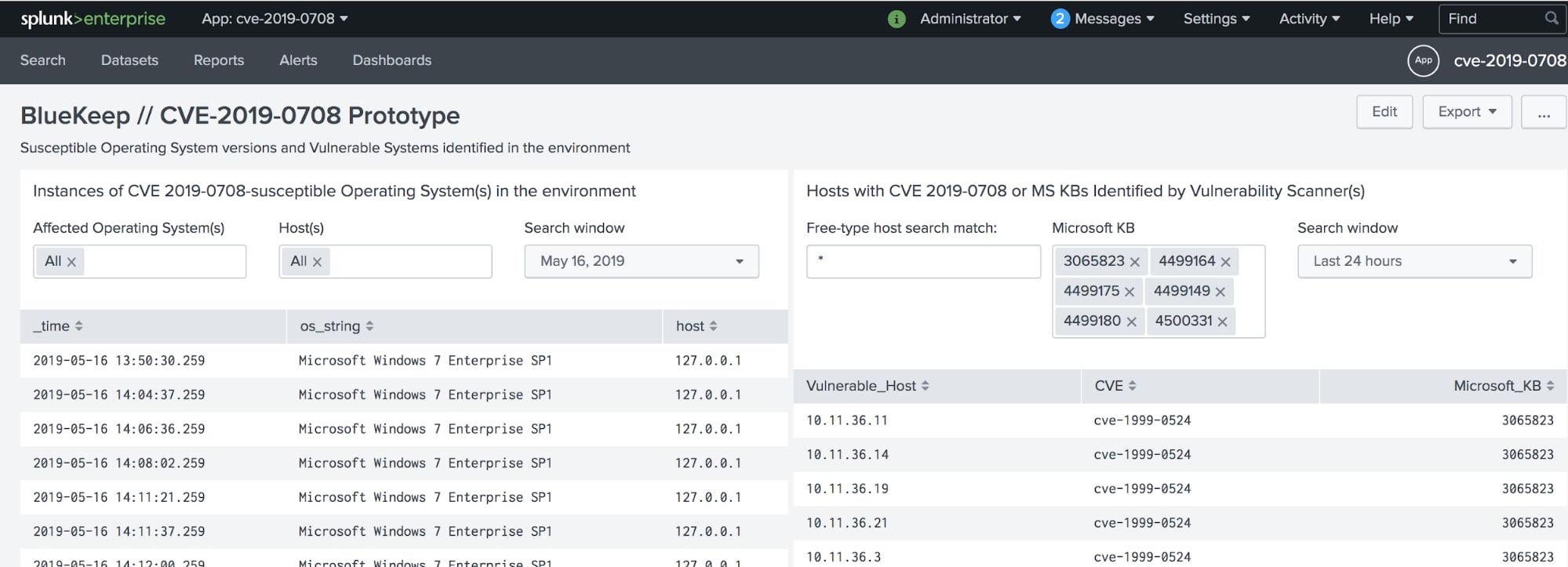Viewport: 1568px width, 567px height.
Task: Go to the Reports tab
Action: [x=219, y=60]
